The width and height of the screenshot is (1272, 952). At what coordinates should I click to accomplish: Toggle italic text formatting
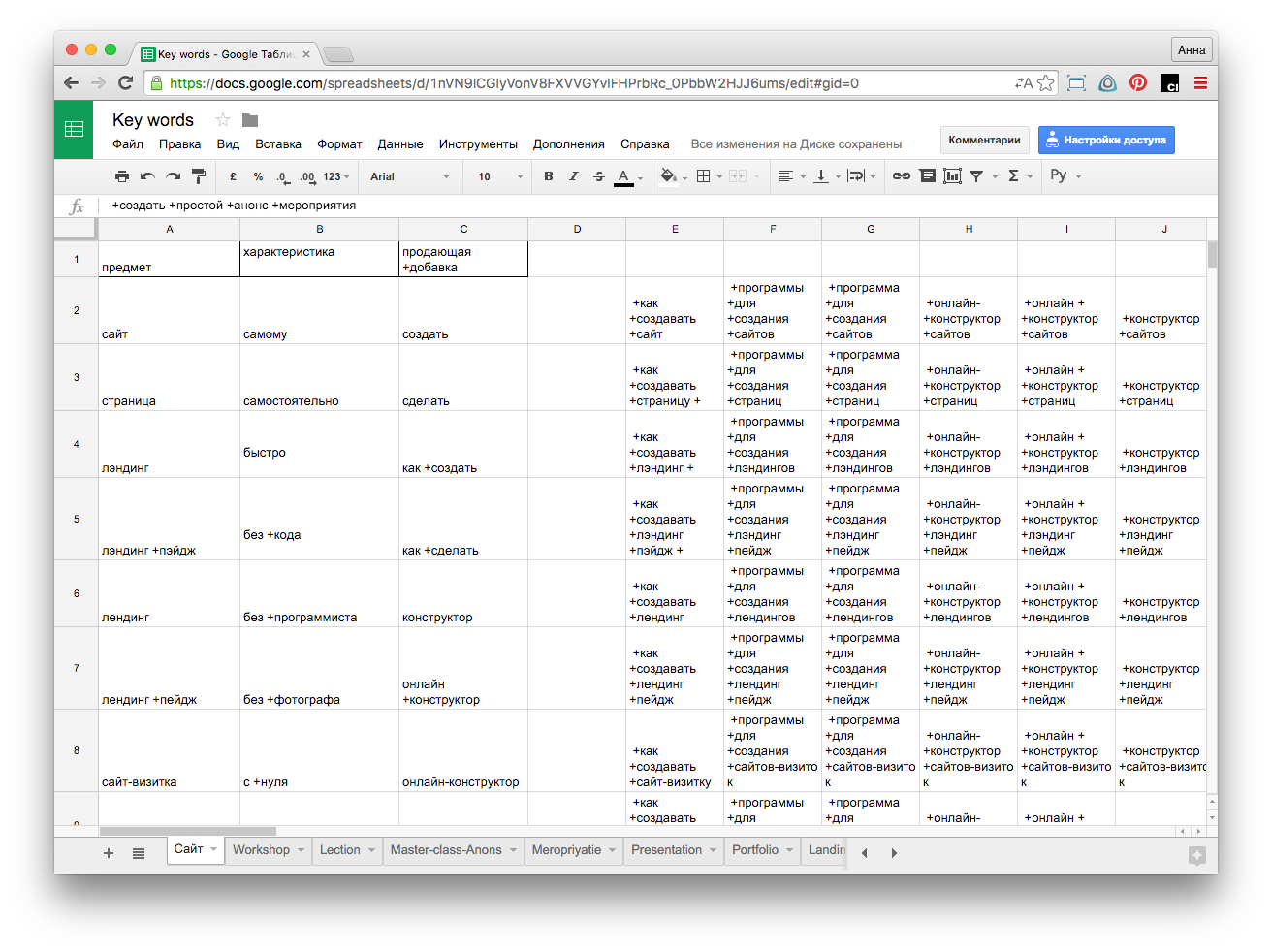pyautogui.click(x=574, y=176)
